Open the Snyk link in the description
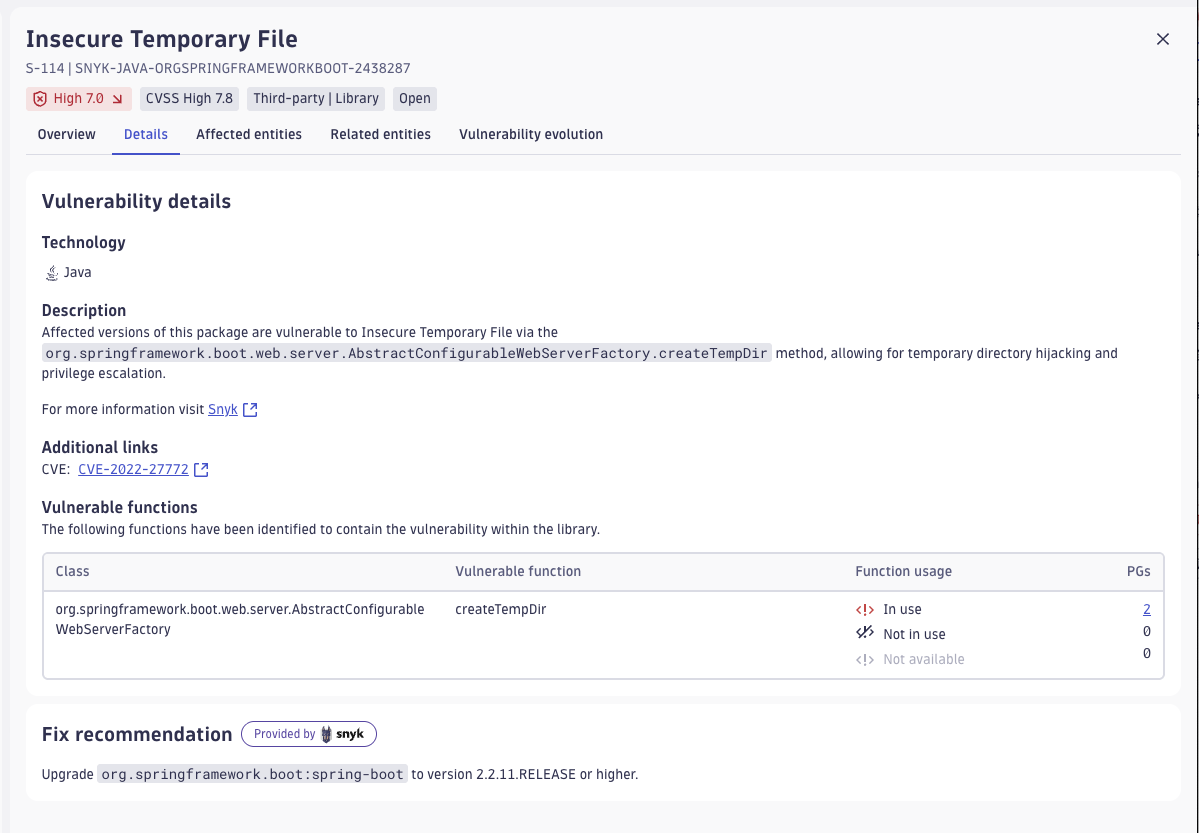1199x833 pixels. [x=222, y=409]
